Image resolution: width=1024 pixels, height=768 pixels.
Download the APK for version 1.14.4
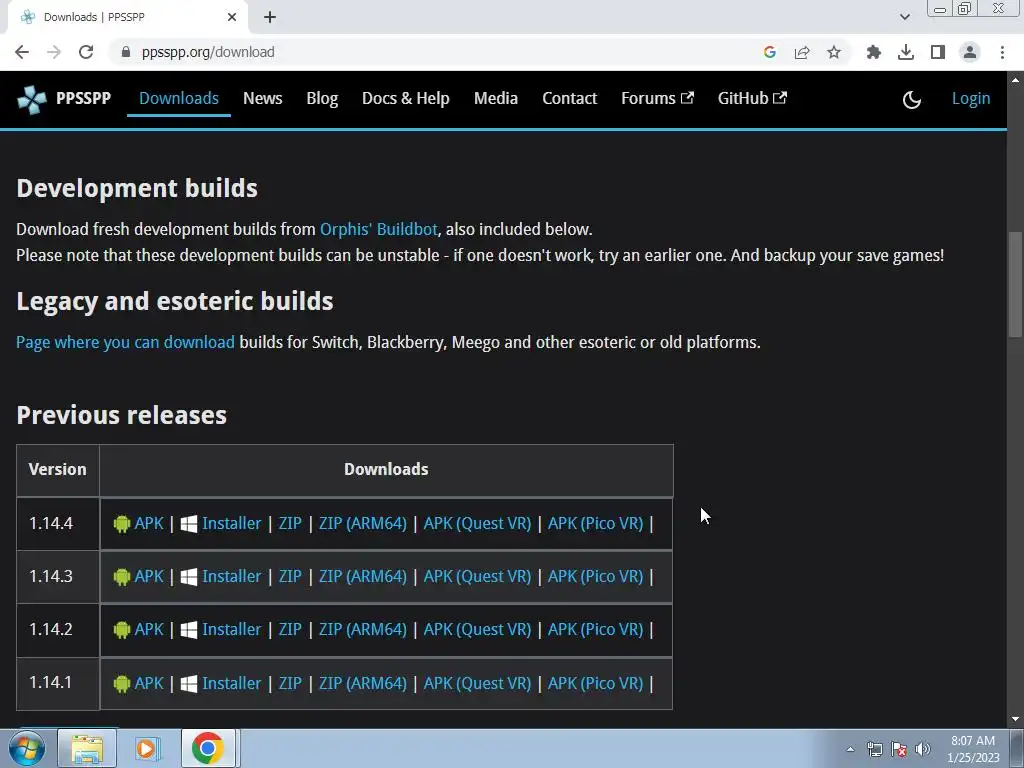(x=149, y=523)
